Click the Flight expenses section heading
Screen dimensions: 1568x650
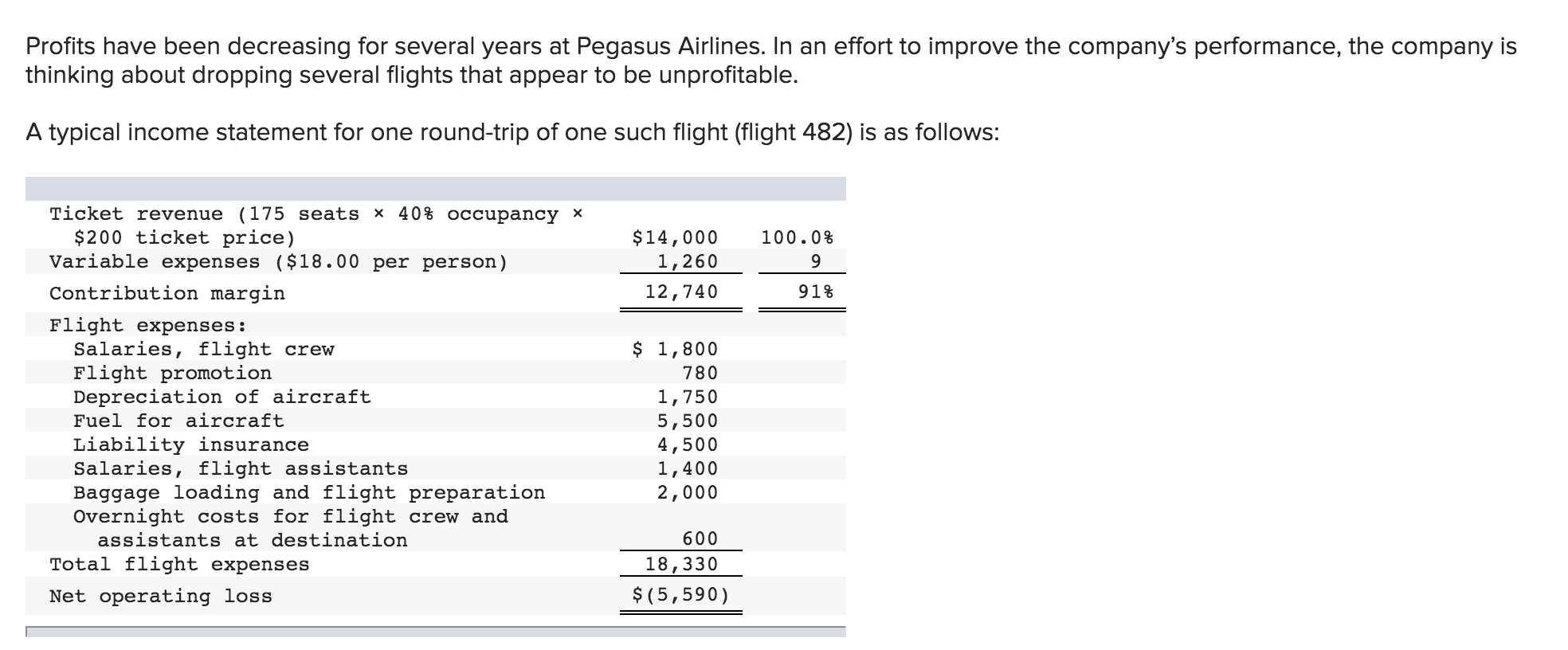point(147,325)
